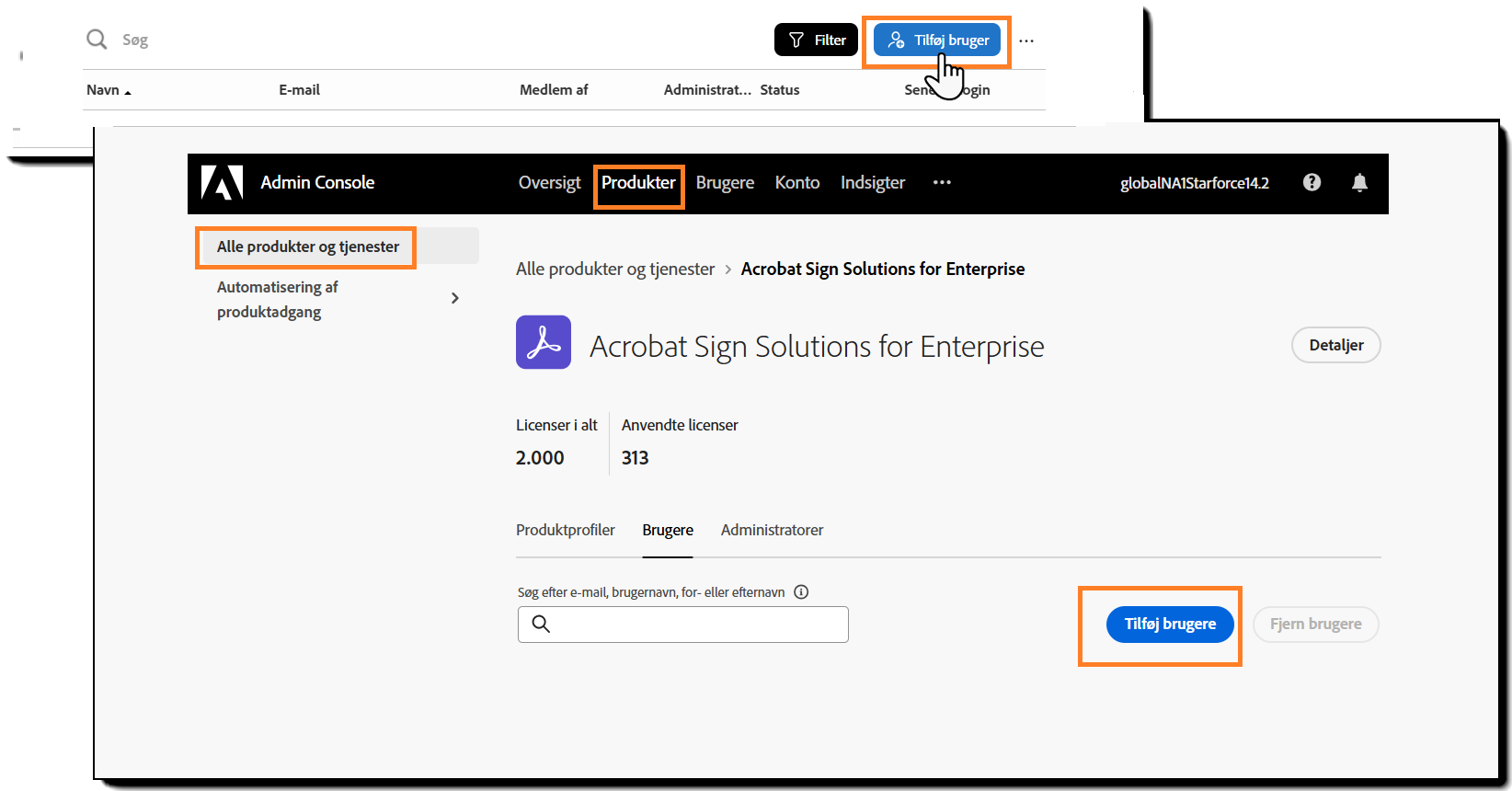Click the 2.000 total licenses value
1512x791 pixels.
(540, 457)
